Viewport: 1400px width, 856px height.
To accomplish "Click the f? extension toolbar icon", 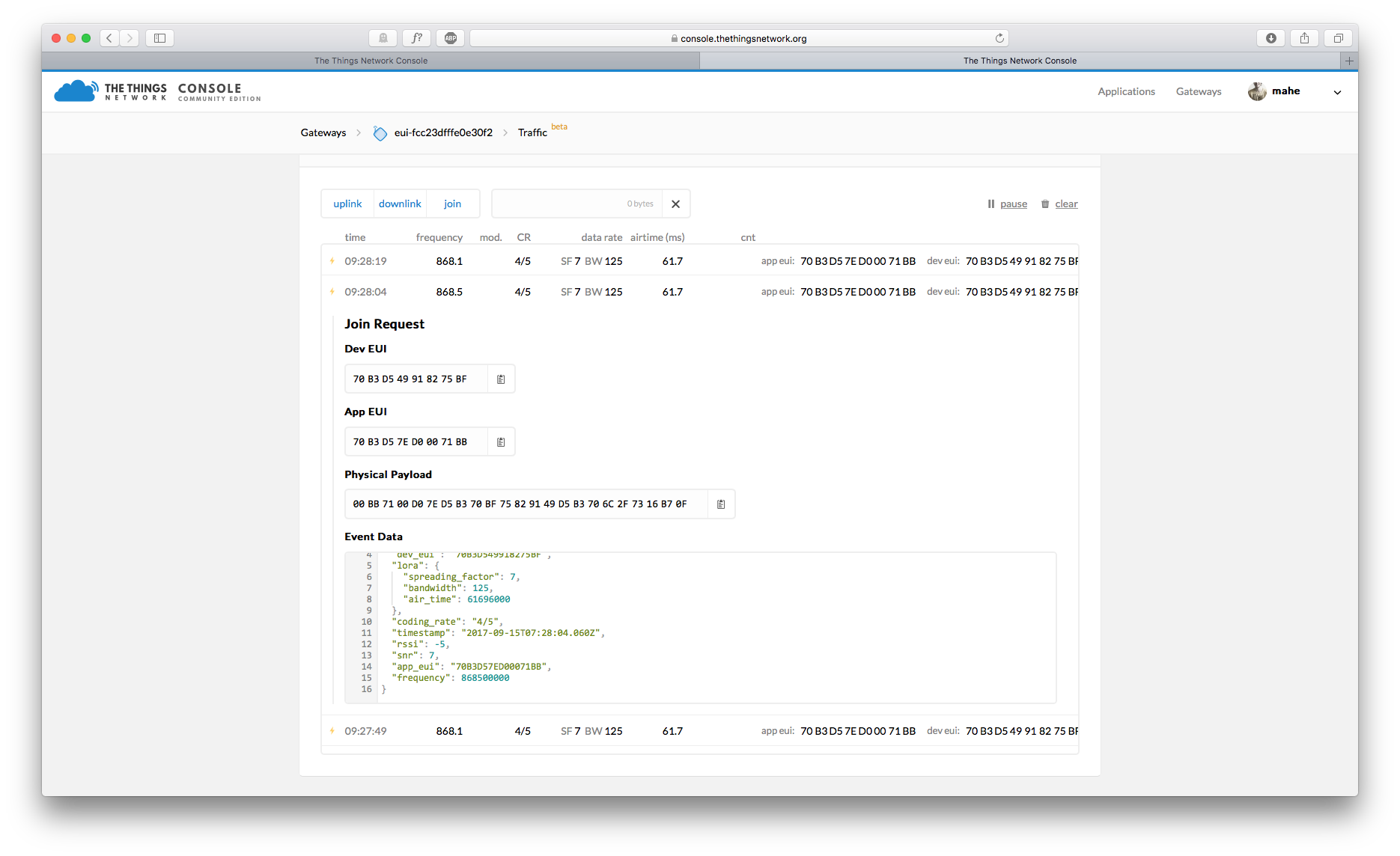I will (x=416, y=38).
